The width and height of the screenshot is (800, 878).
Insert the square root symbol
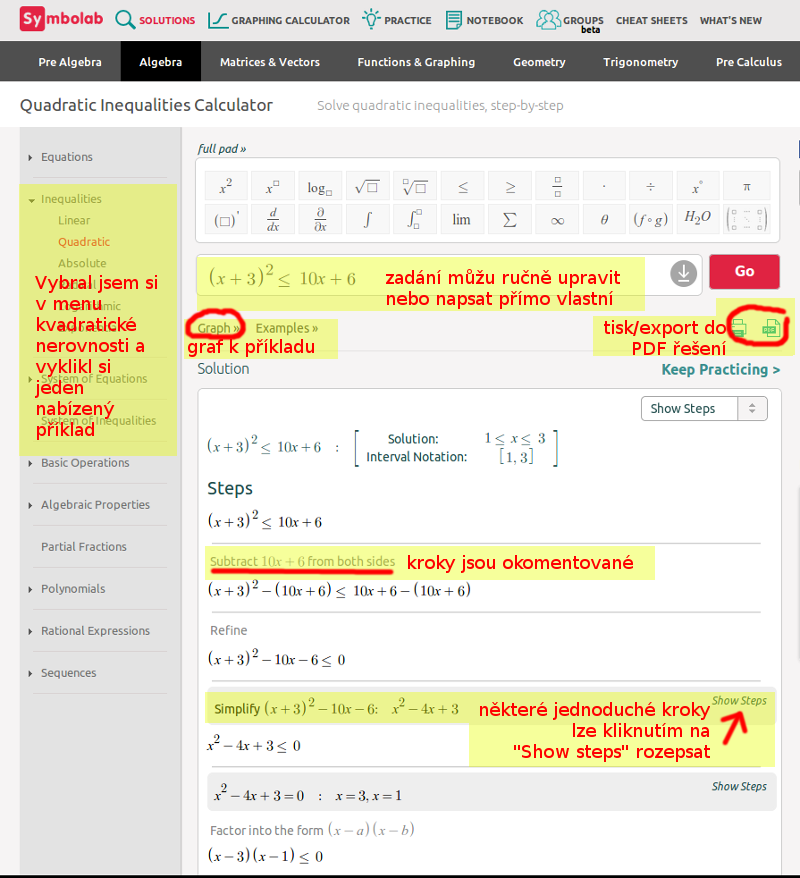(x=366, y=186)
